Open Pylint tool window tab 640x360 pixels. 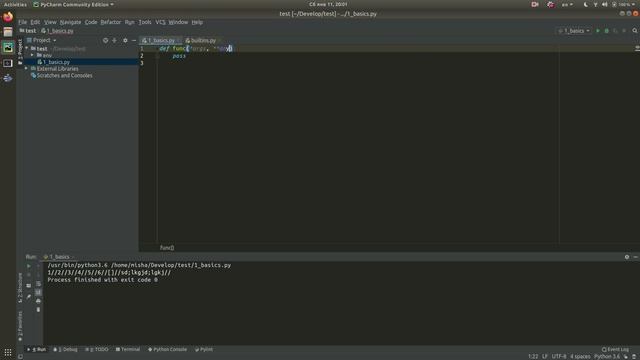pos(204,349)
